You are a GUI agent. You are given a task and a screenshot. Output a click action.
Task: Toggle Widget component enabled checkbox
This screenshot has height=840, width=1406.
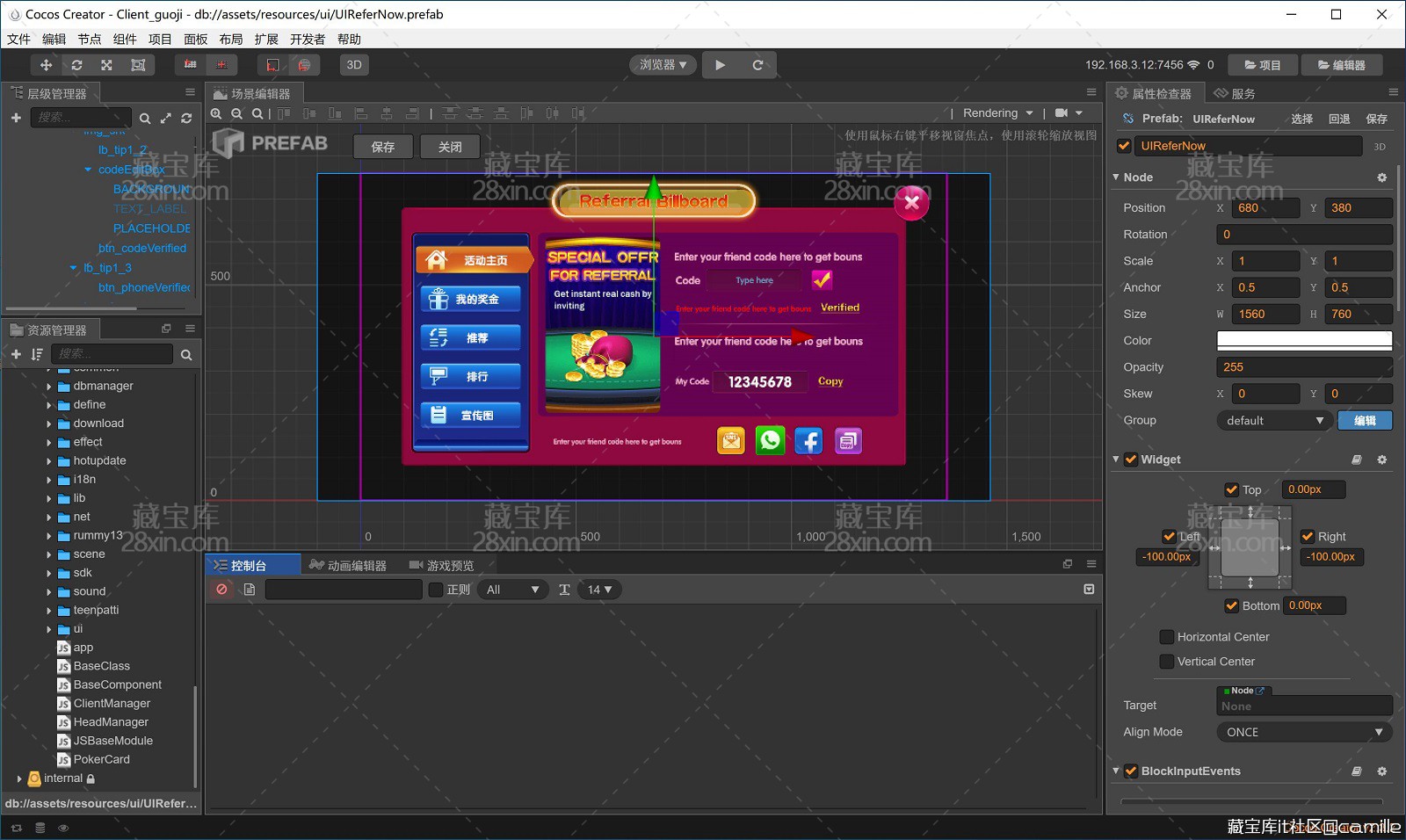tap(1131, 460)
